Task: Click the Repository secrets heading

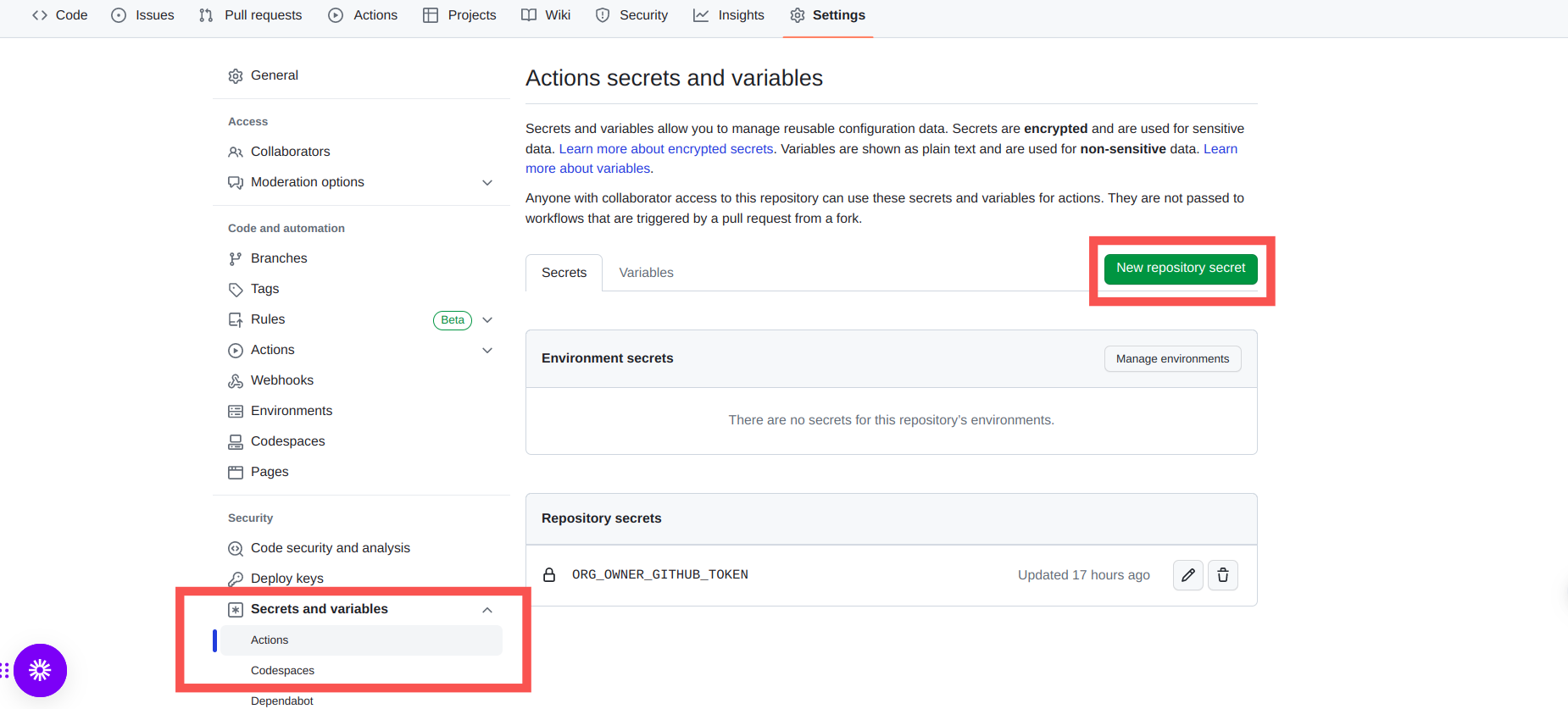Action: pyautogui.click(x=602, y=518)
